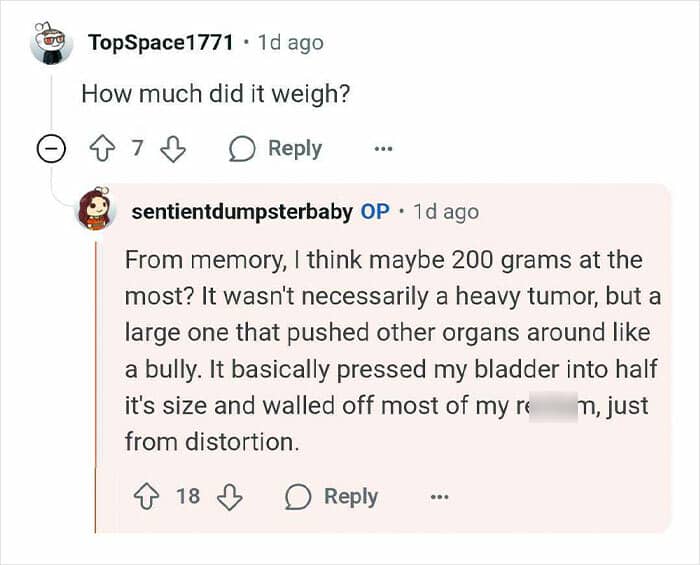Open the three-dot menu on the OP's reply
Viewport: 700px width, 565px height.
[438, 497]
